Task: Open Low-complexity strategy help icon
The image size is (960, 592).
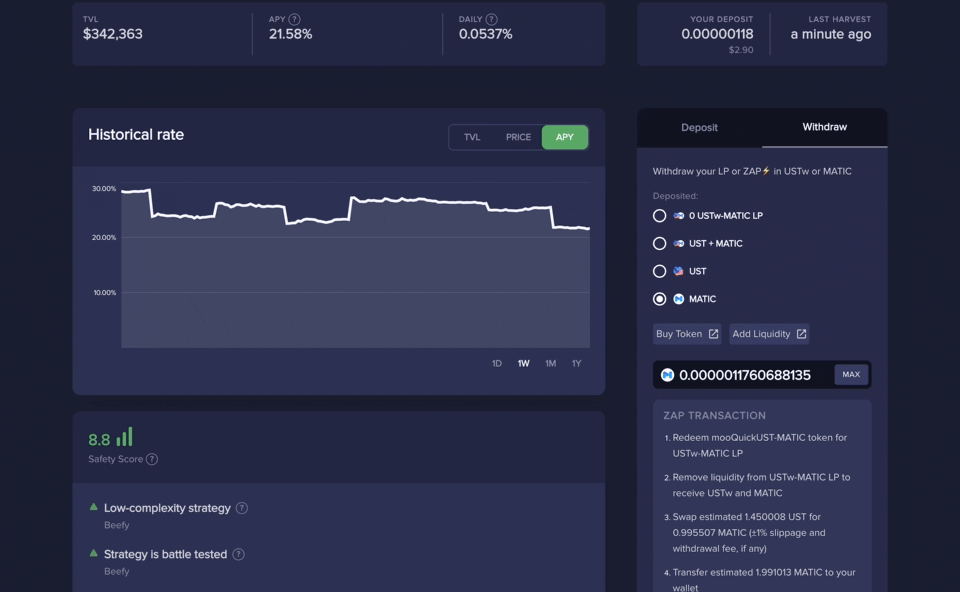Action: click(x=242, y=508)
